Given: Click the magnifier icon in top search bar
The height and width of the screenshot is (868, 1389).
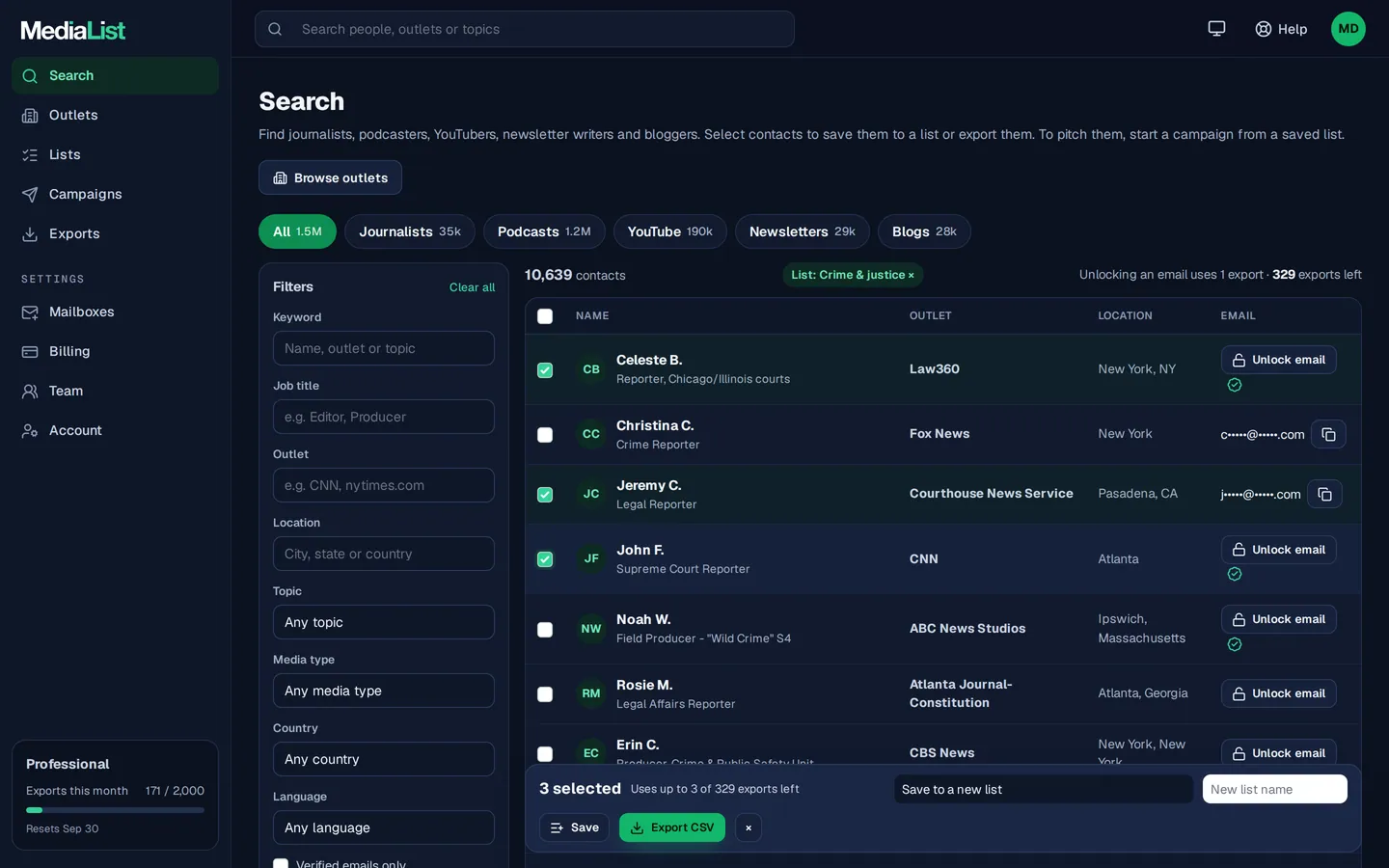Looking at the screenshot, I should tap(275, 29).
